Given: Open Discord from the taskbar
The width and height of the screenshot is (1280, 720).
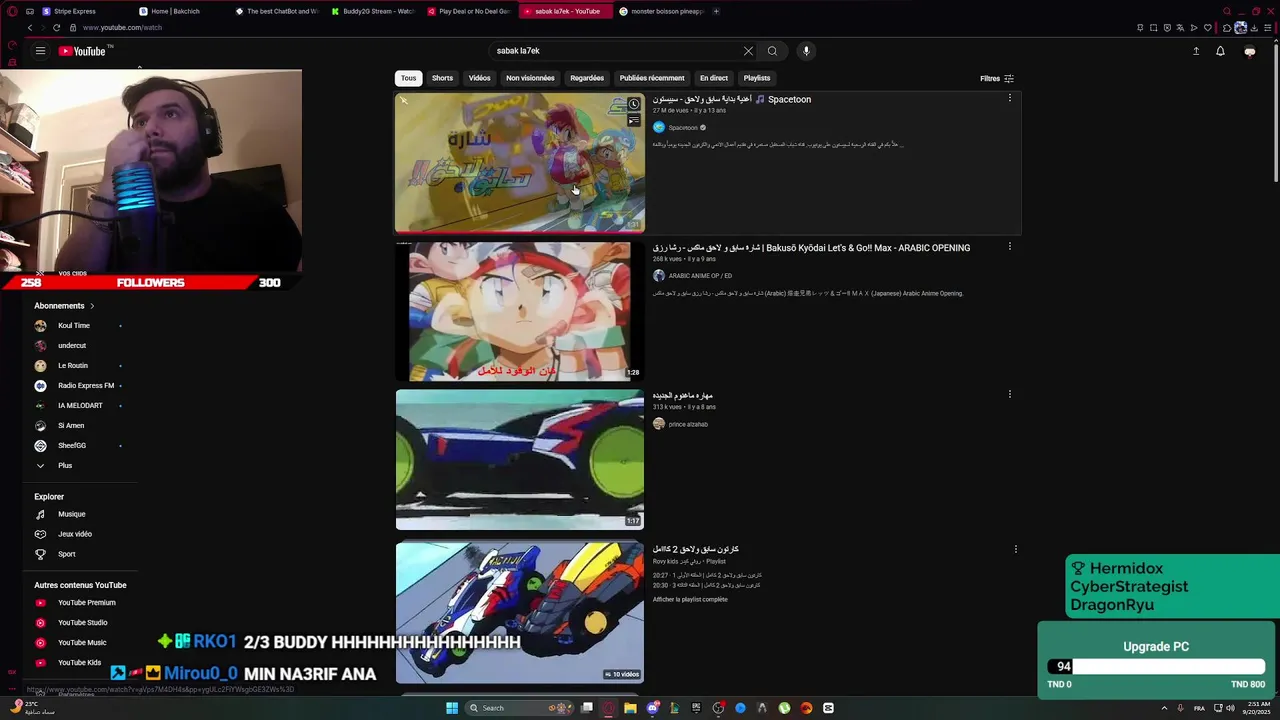Looking at the screenshot, I should tap(652, 708).
